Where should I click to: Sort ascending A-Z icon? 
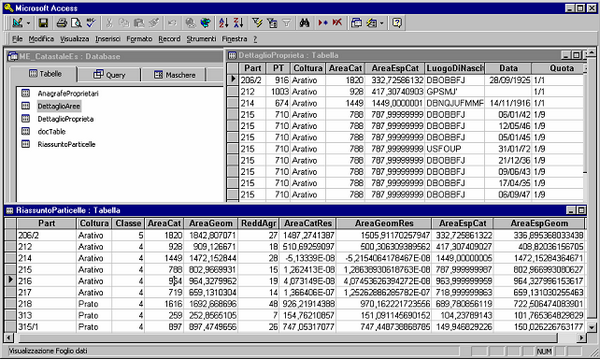223,23
